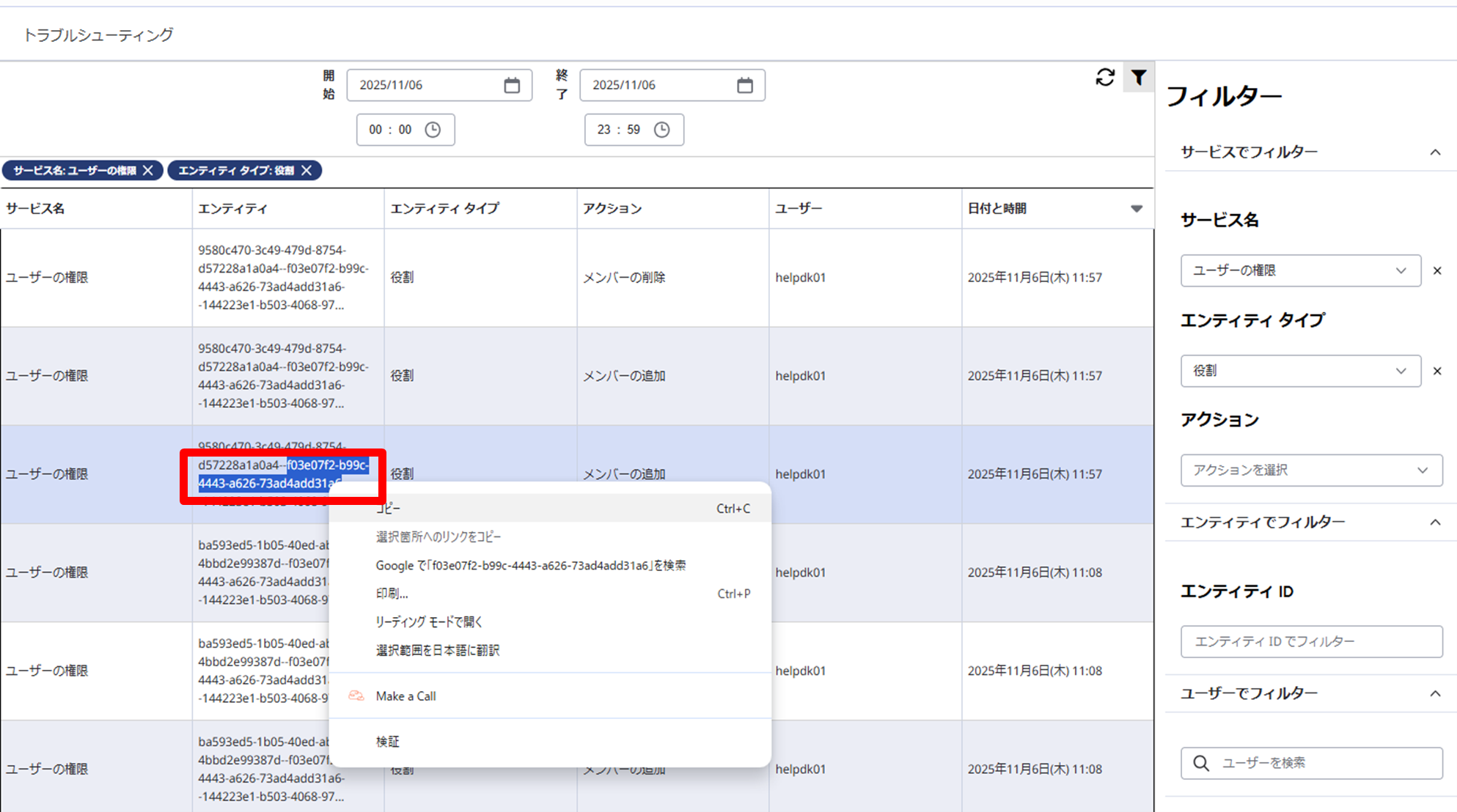1457x812 pixels.
Task: Remove the サービス名 filter chip
Action: click(148, 170)
